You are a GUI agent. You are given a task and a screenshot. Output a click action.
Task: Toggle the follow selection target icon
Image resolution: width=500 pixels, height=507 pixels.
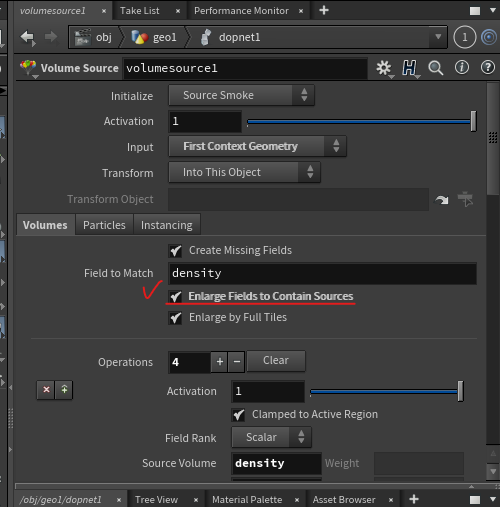click(489, 37)
